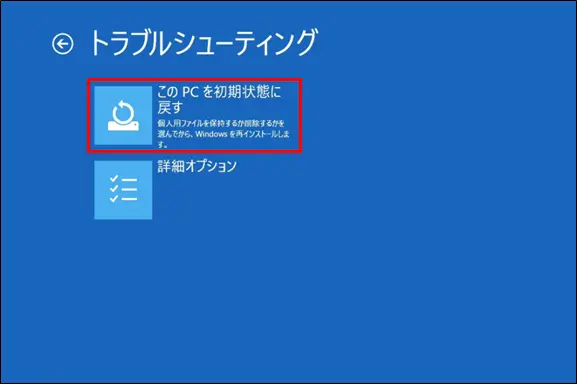Select the reset description mentioning Windows reinstall
The height and width of the screenshot is (384, 577).
pyautogui.click(x=223, y=134)
